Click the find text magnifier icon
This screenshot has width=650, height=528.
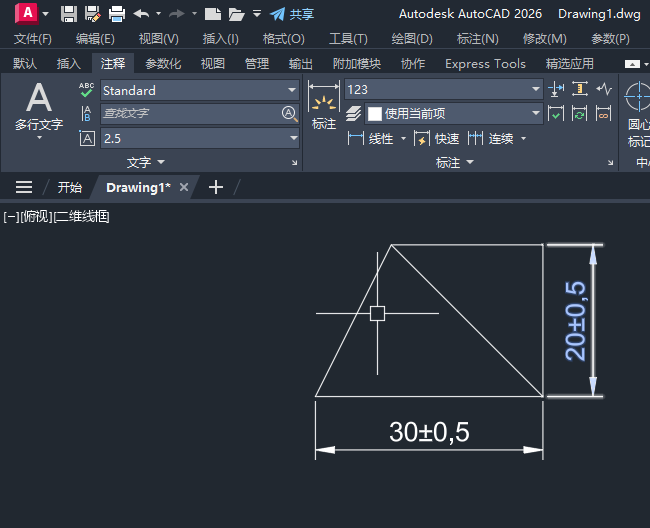coord(289,113)
